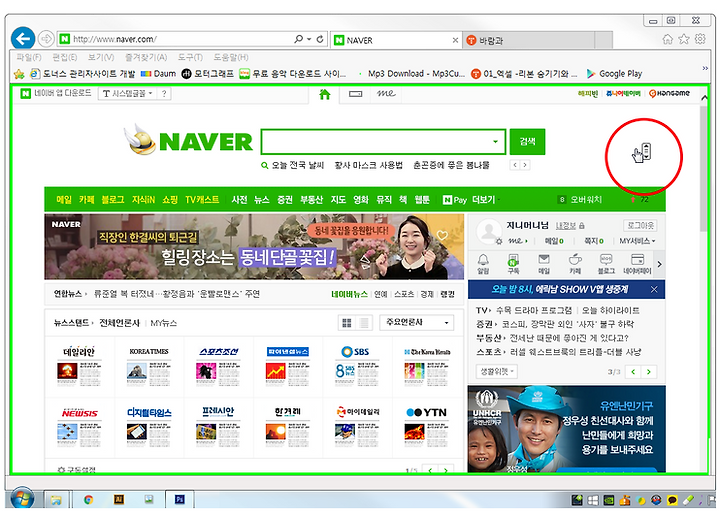Refresh the page with the reload icon

pyautogui.click(x=320, y=39)
